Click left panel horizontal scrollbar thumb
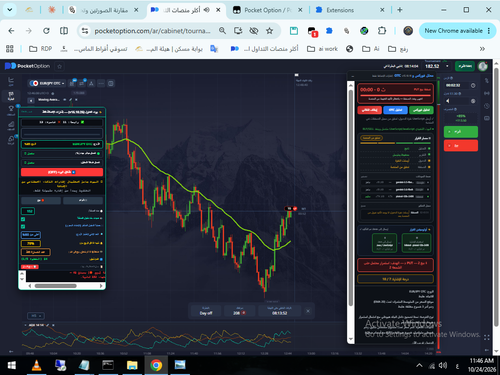500x375 pixels. click(56, 286)
